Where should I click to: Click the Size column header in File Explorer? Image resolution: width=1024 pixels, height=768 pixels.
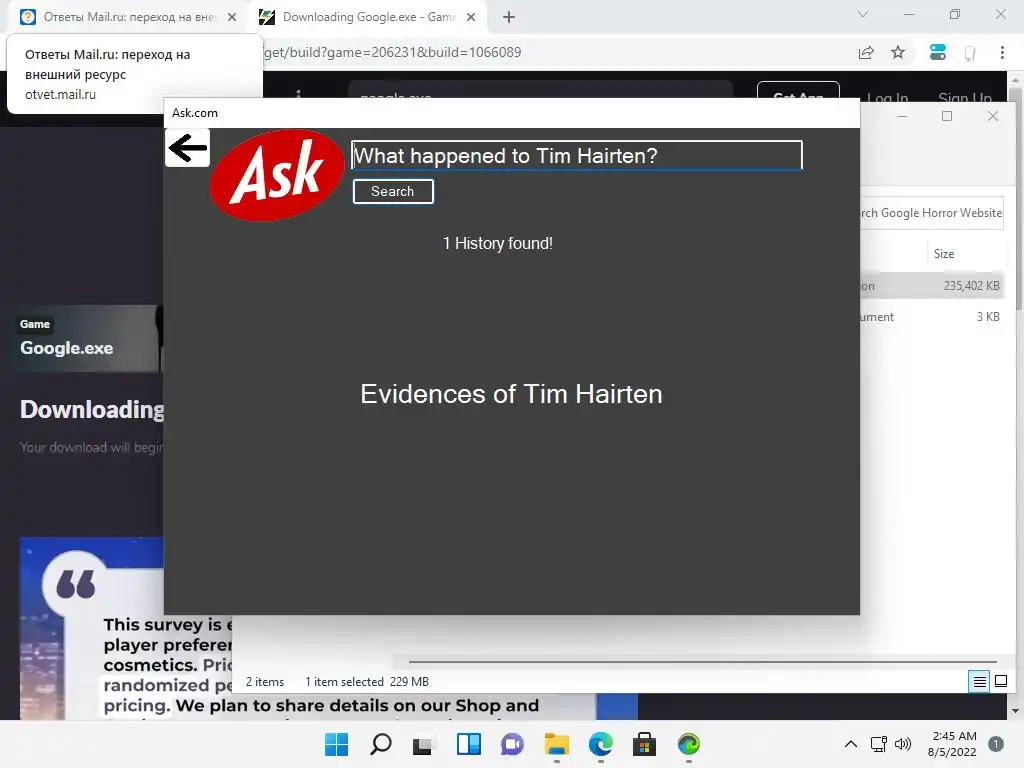click(x=944, y=253)
